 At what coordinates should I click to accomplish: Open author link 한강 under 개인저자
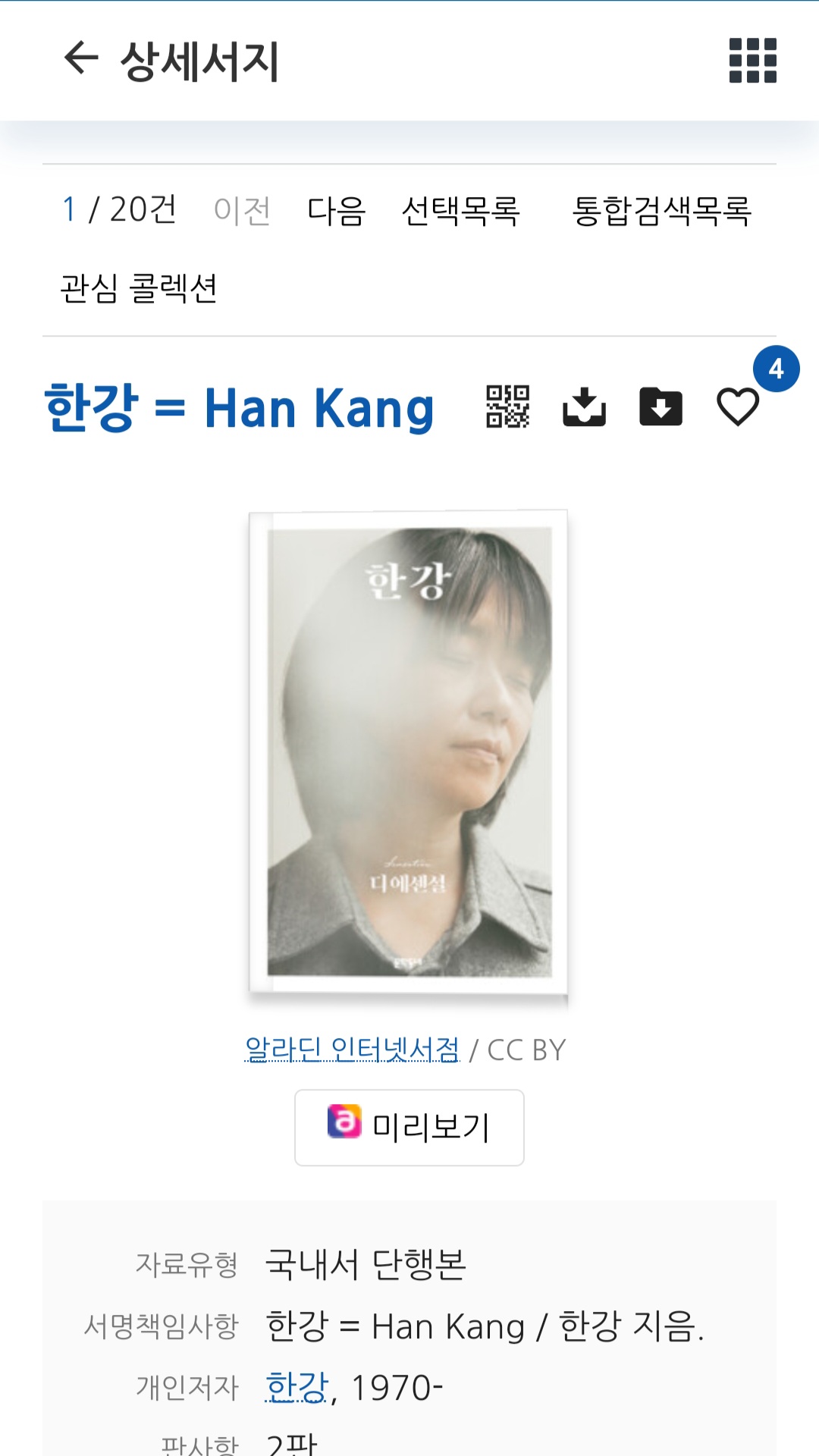click(297, 1387)
